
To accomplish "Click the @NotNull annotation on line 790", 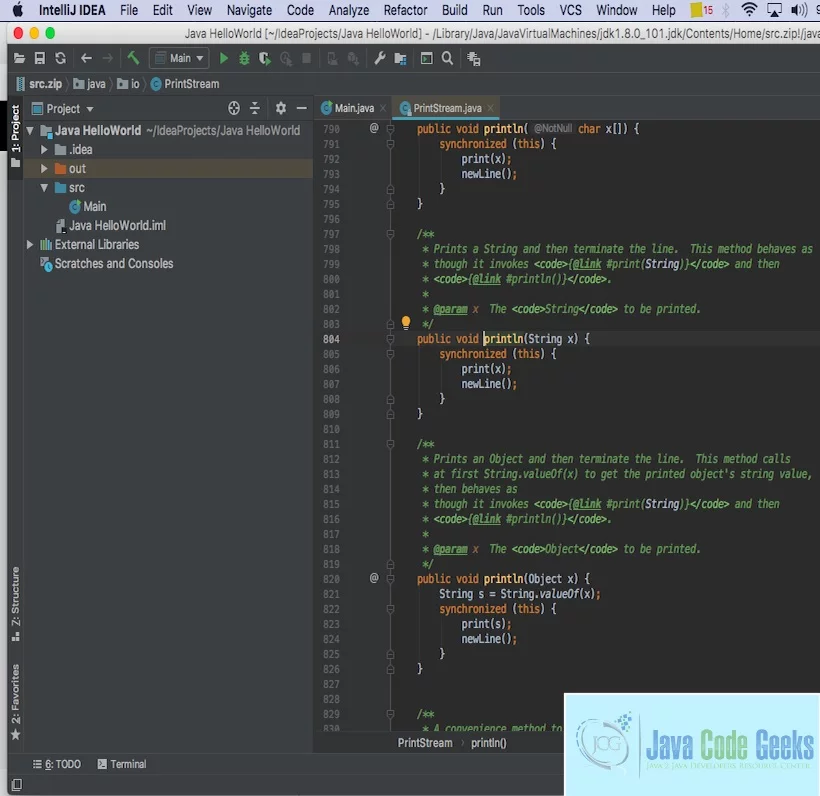I will click(553, 129).
